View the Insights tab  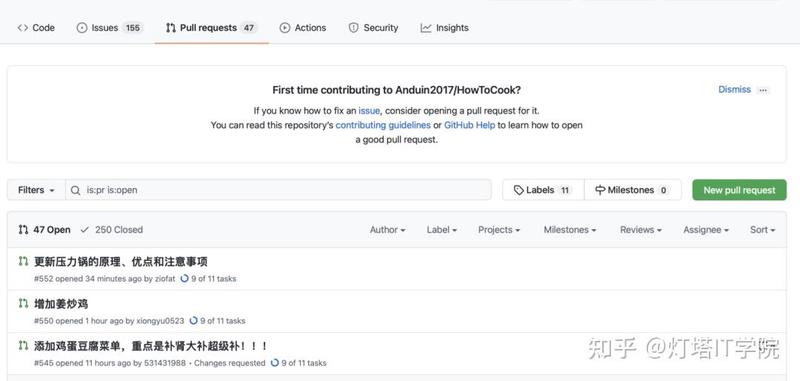[x=444, y=28]
